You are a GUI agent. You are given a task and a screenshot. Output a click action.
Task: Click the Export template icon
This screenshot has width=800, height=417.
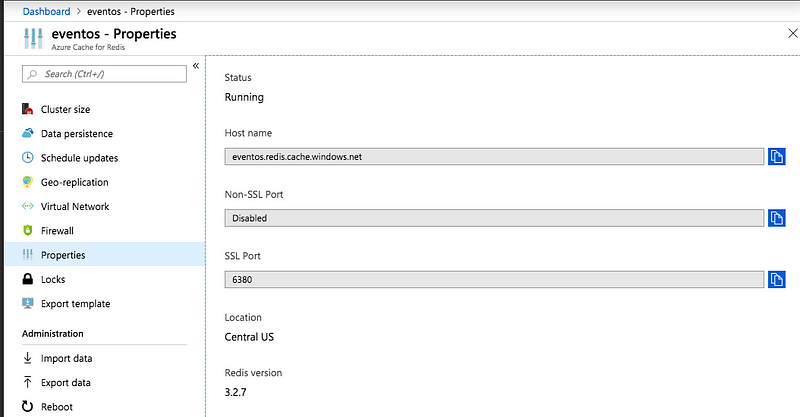[x=28, y=303]
